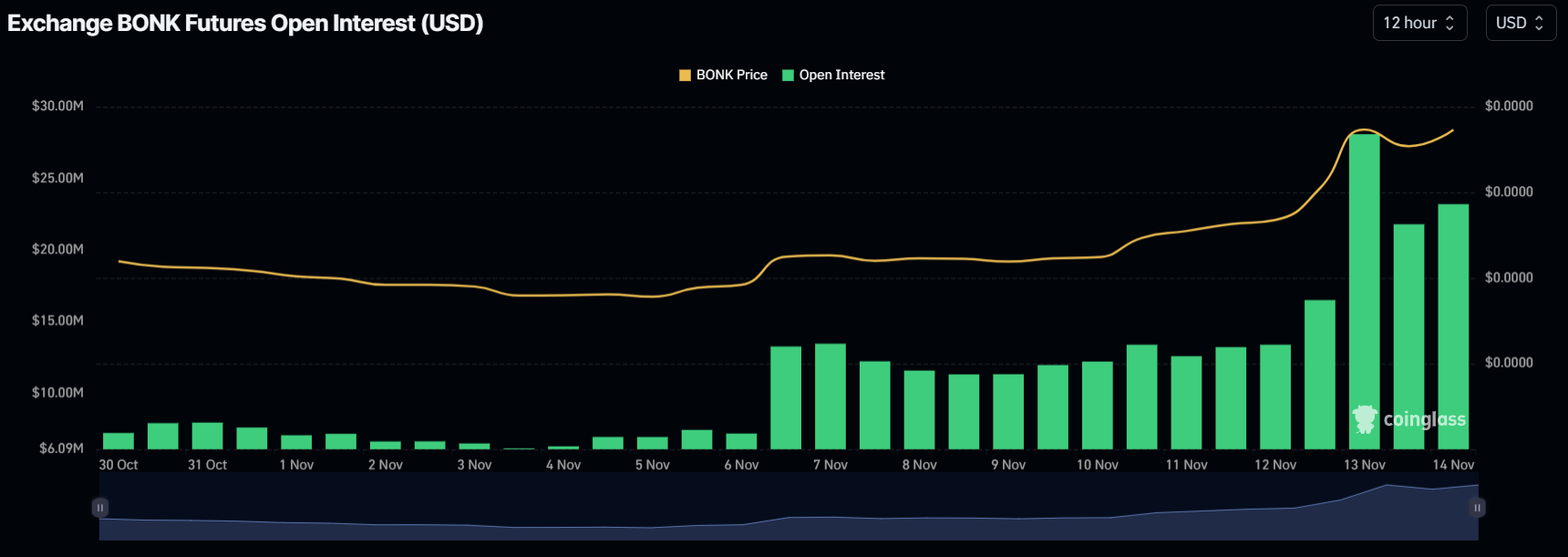Click the 1 Nov x-axis label
This screenshot has width=1568, height=557.
click(296, 465)
